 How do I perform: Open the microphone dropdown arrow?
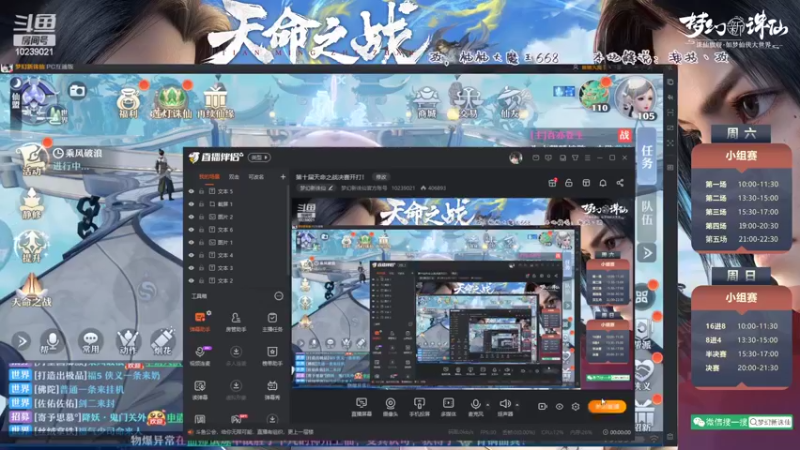point(488,405)
